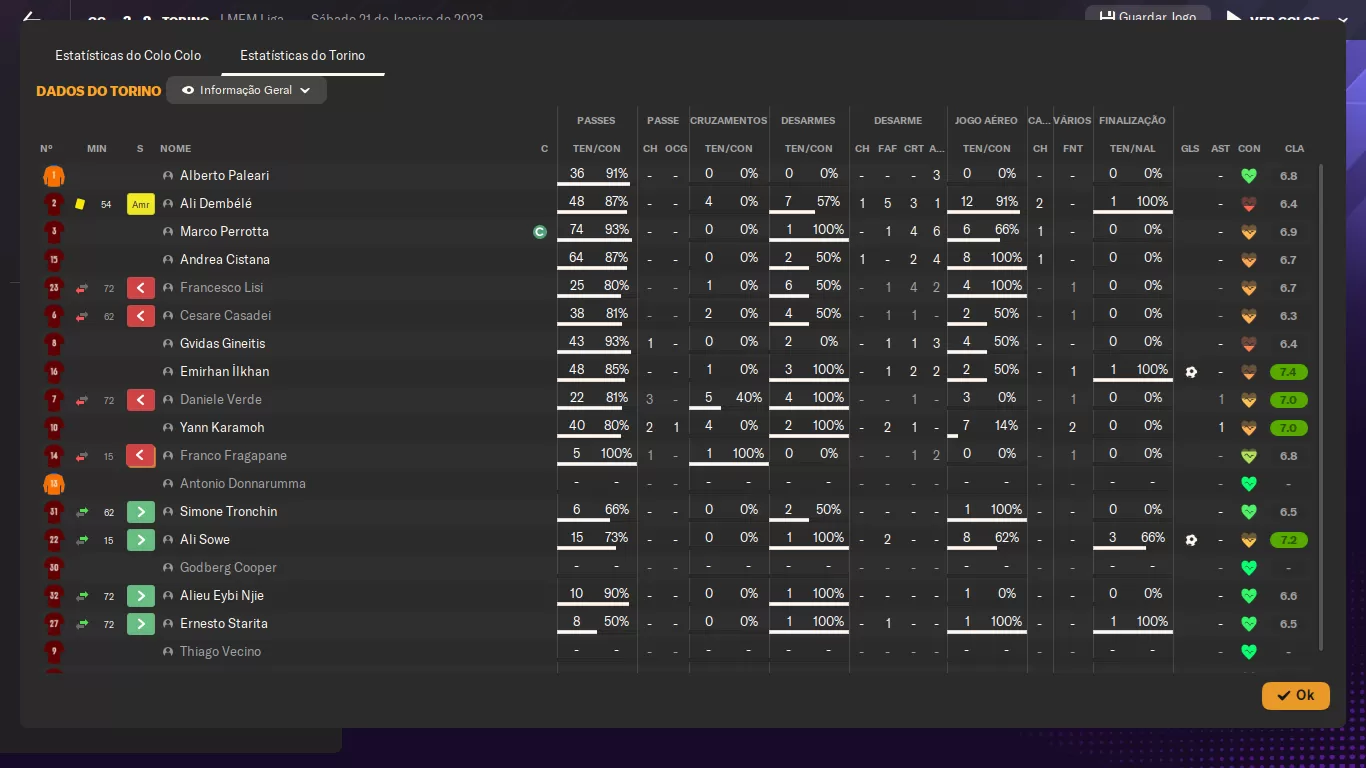
Task: Click the person icon beside Andrea Cistana
Action: tap(168, 260)
